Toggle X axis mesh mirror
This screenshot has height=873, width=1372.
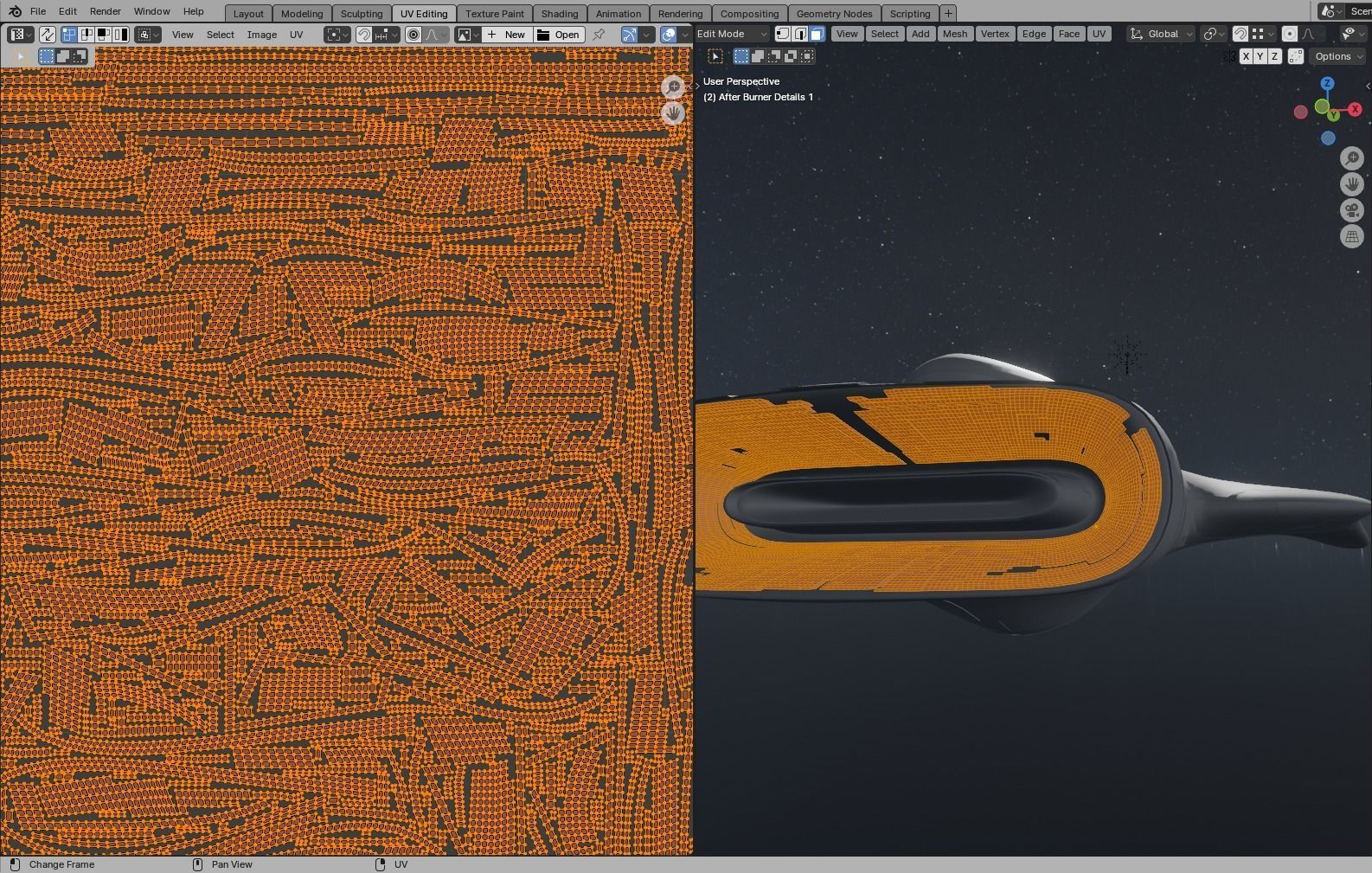tap(1246, 56)
